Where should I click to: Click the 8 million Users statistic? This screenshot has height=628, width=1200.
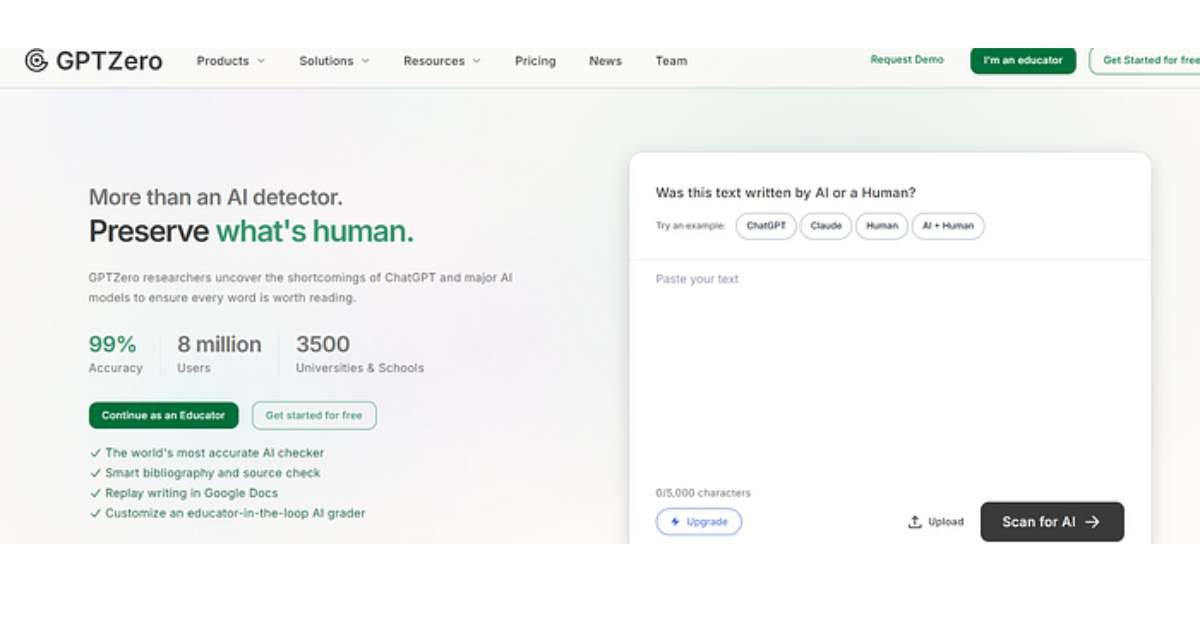coord(219,354)
